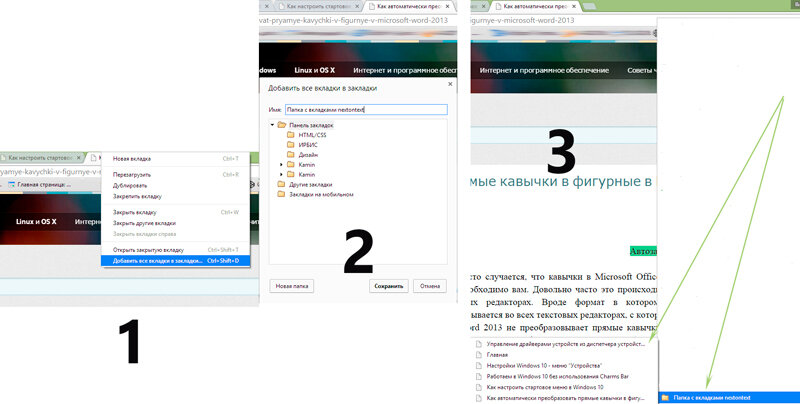Click article heading мые кавычки в фигурные в
This screenshot has width=800, height=404.
click(561, 182)
